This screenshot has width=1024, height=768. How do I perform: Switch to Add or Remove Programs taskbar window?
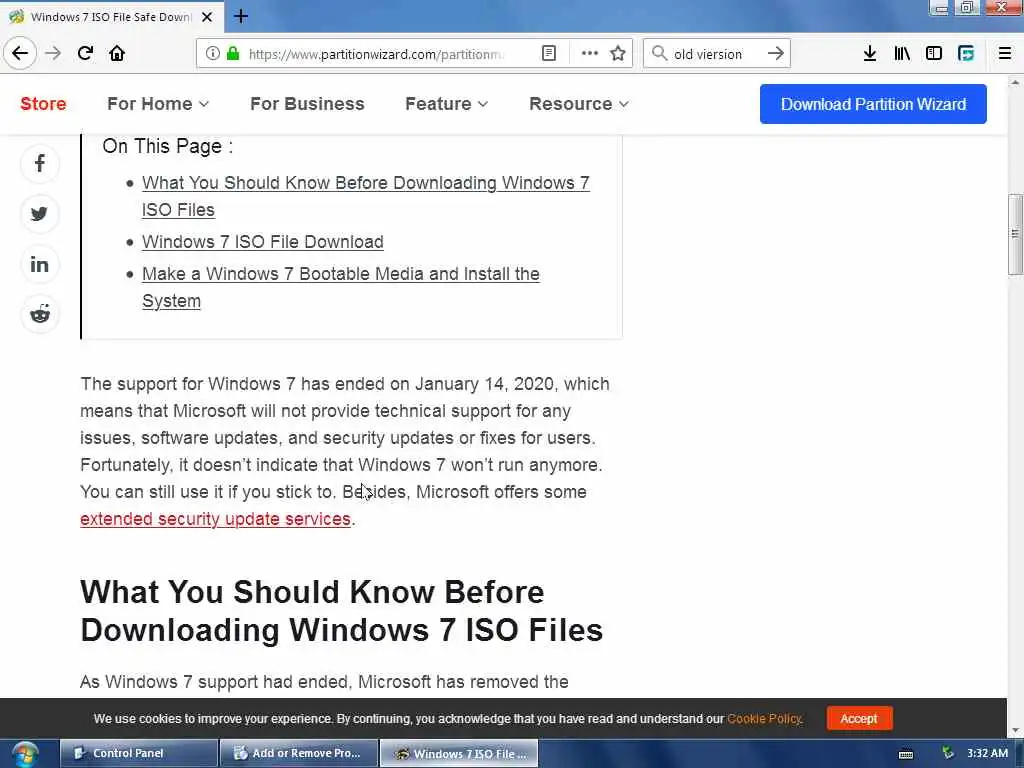tap(298, 754)
